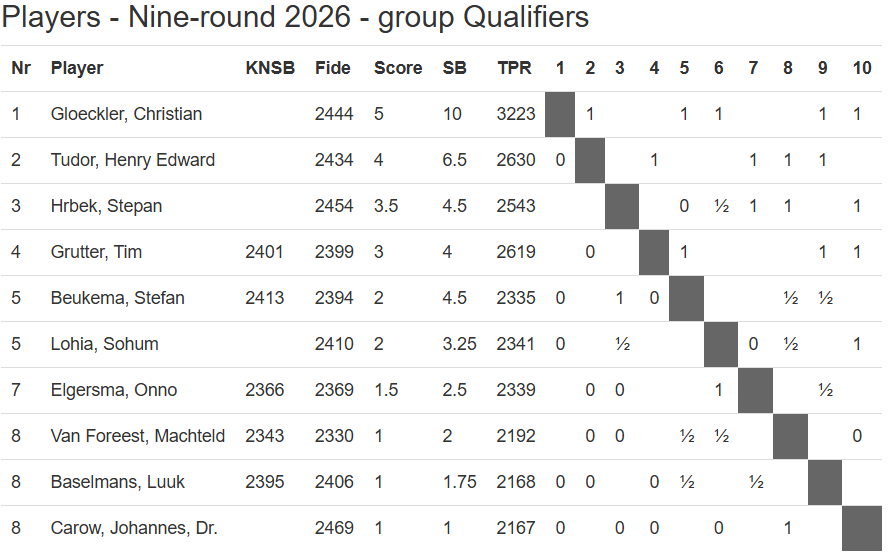Click the round 10 column header
Image resolution: width=890 pixels, height=557 pixels.
[861, 68]
